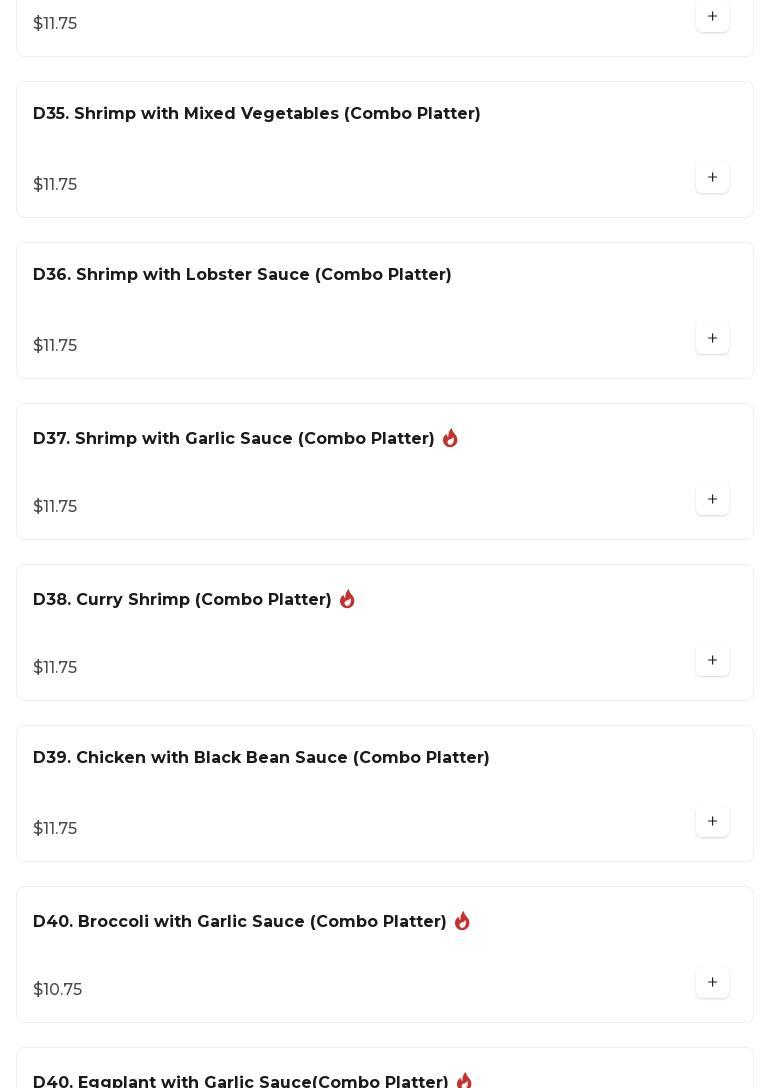
Task: Add D35 Shrimp with Mixed Vegetables to cart
Action: click(x=712, y=178)
